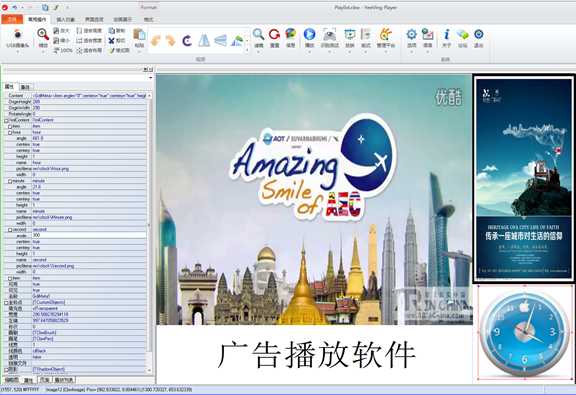The height and width of the screenshot is (395, 576).
Task: Select the second ribbon tab (常用操作)
Action: 37,19
